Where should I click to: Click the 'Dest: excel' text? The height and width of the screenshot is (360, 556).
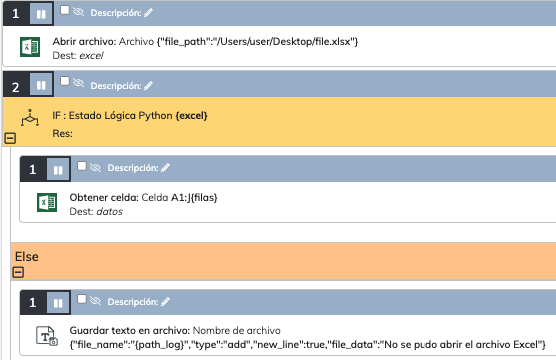coord(78,56)
